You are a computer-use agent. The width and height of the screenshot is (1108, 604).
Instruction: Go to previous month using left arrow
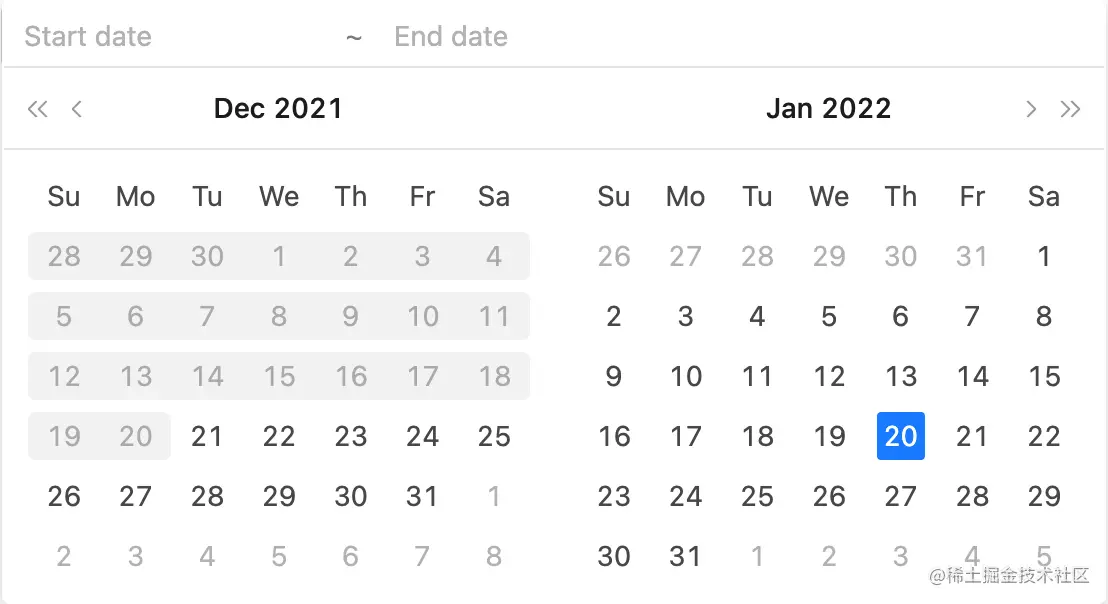76,109
